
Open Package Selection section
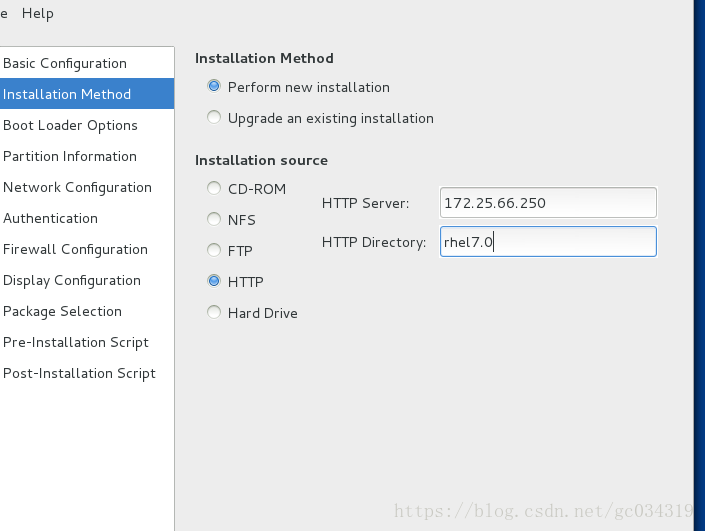click(62, 311)
